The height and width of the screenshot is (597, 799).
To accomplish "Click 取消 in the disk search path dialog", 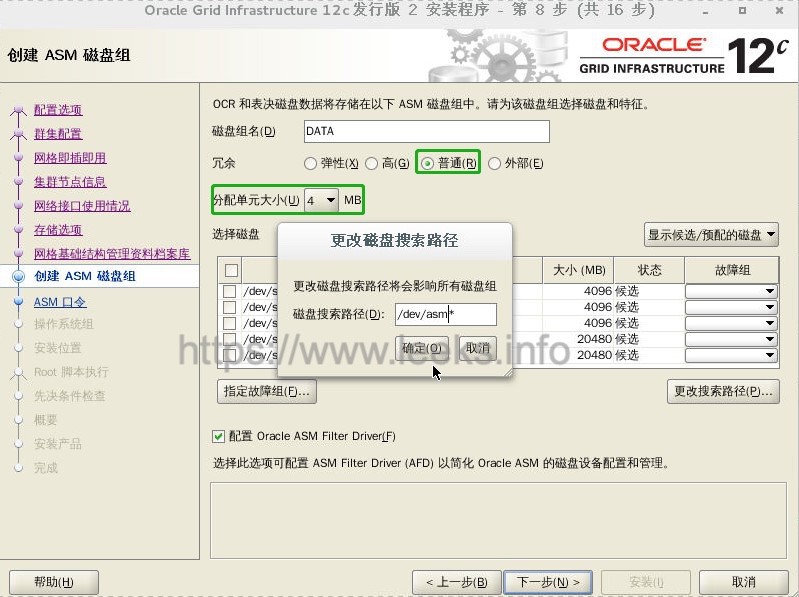I will click(x=477, y=348).
